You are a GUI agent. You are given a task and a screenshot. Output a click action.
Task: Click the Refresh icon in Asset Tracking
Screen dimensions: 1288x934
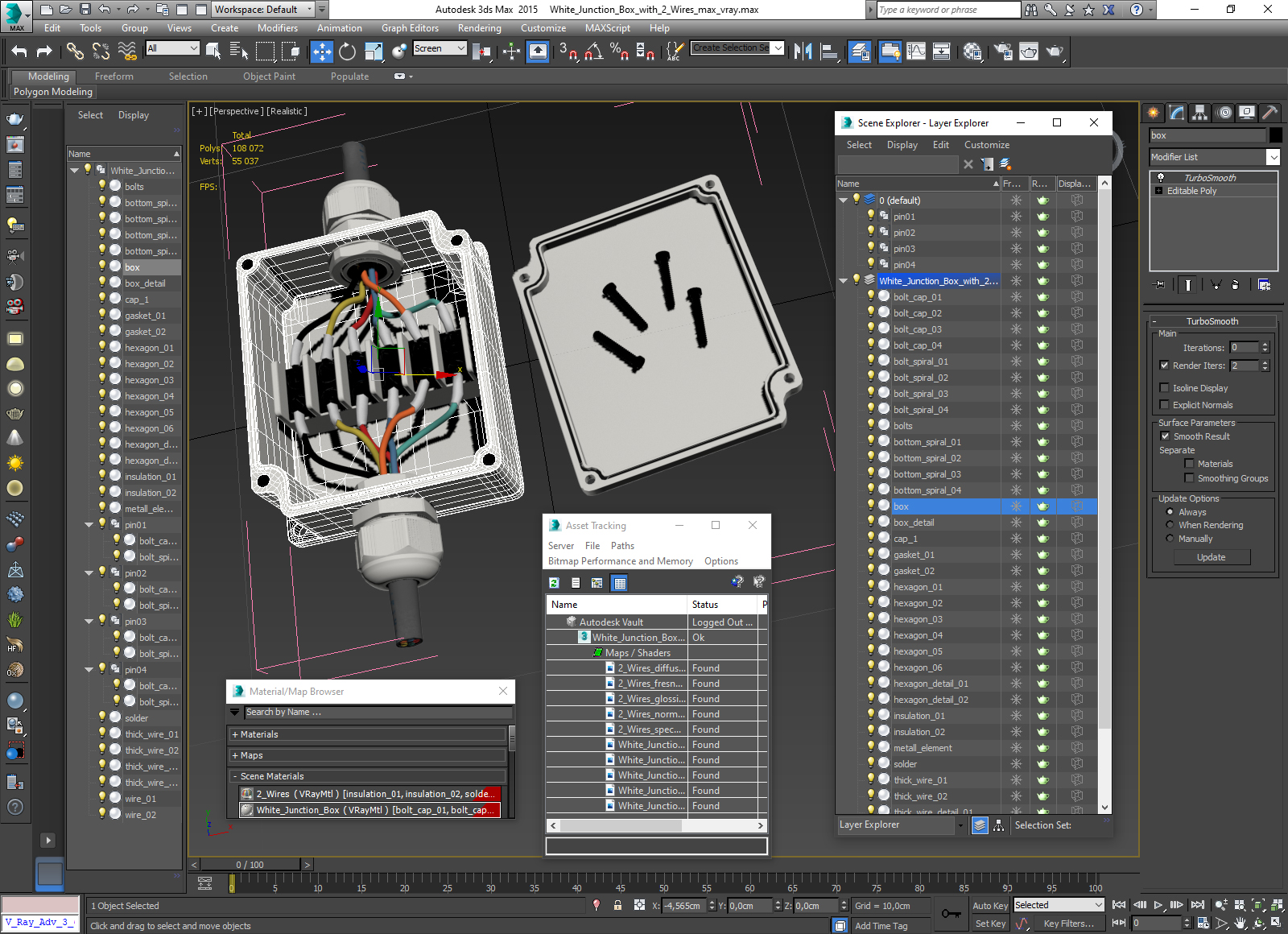tap(554, 583)
